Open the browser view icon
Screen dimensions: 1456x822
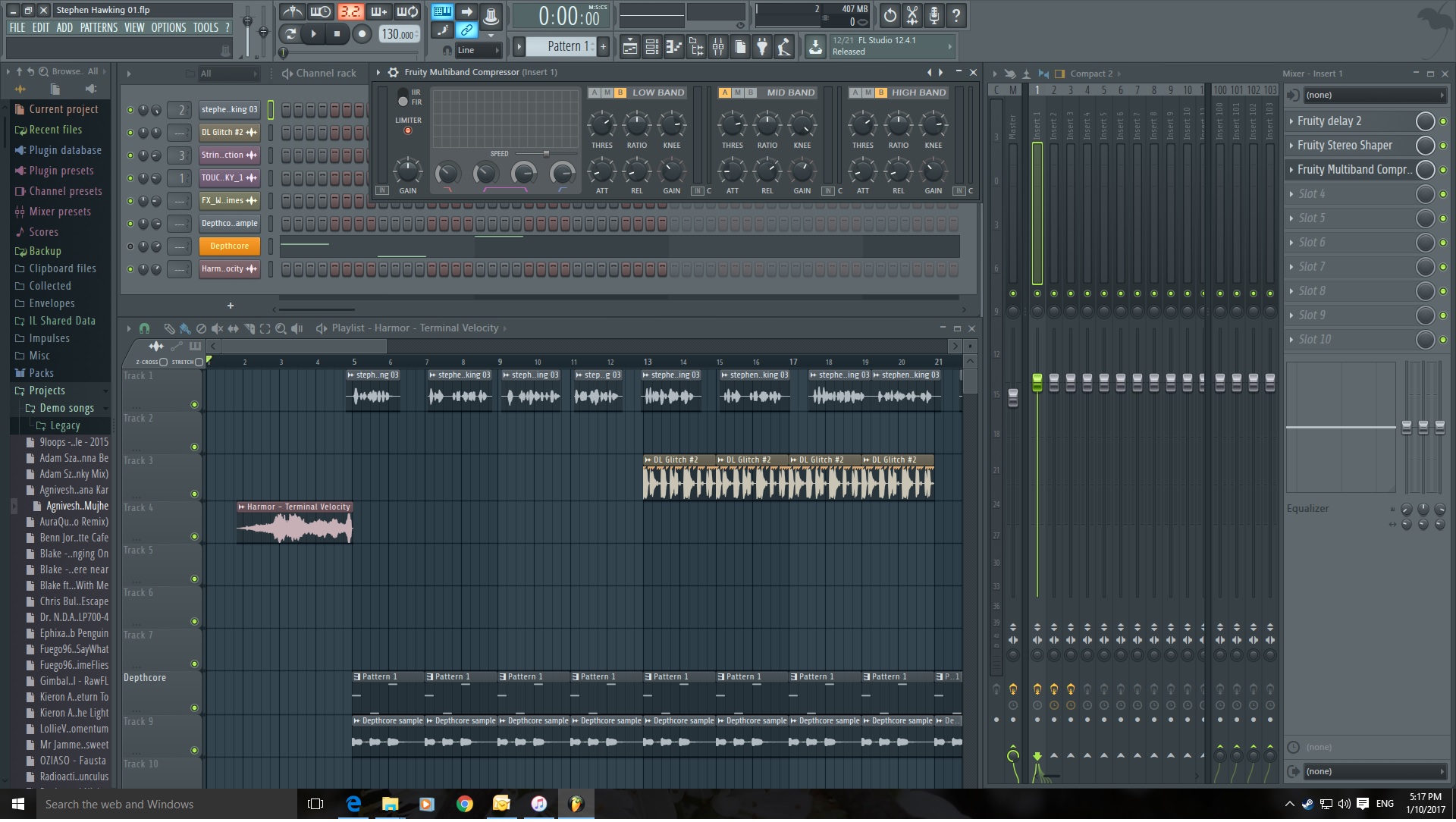tap(695, 47)
